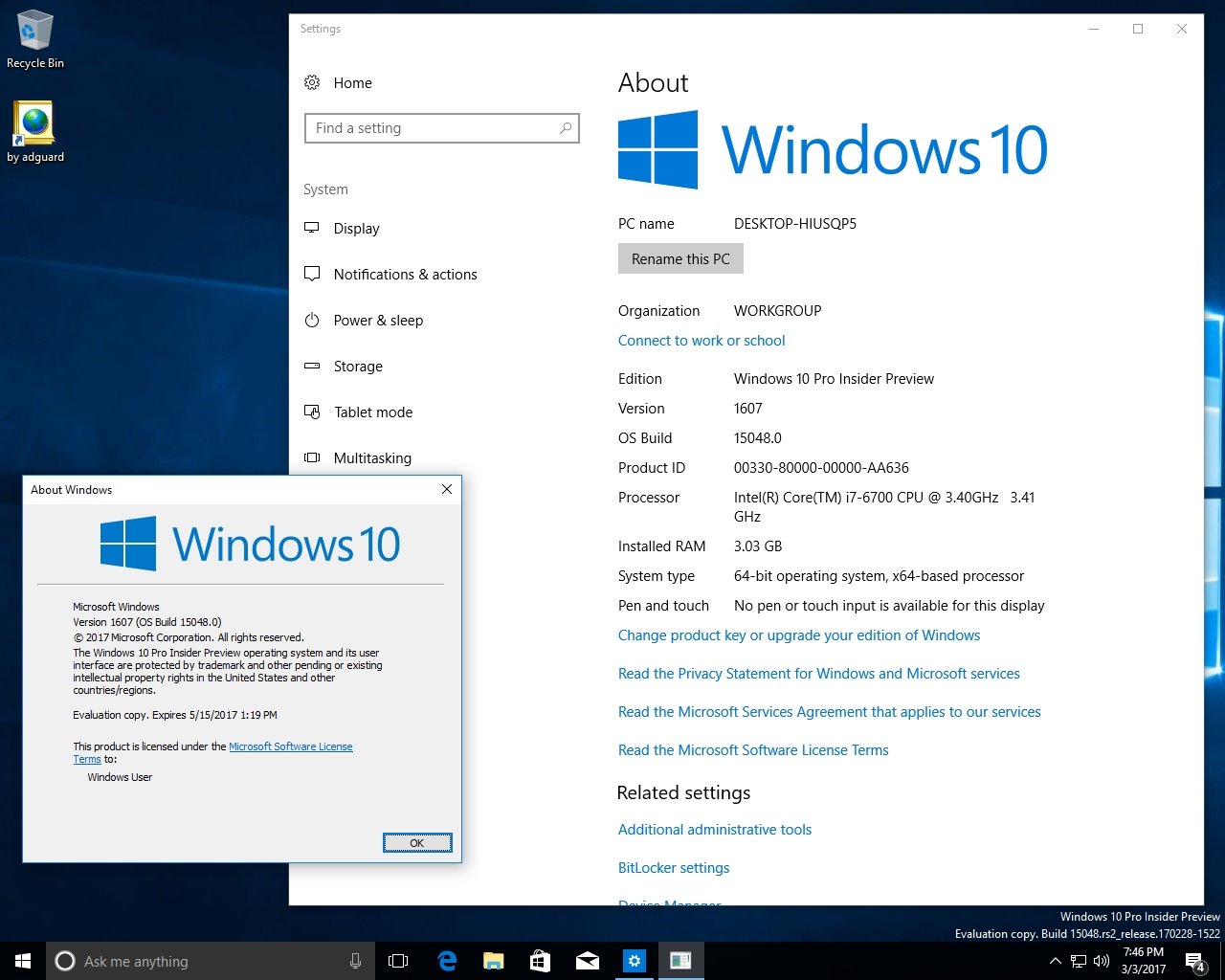
Task: Show hidden system tray icons
Action: pyautogui.click(x=1055, y=961)
